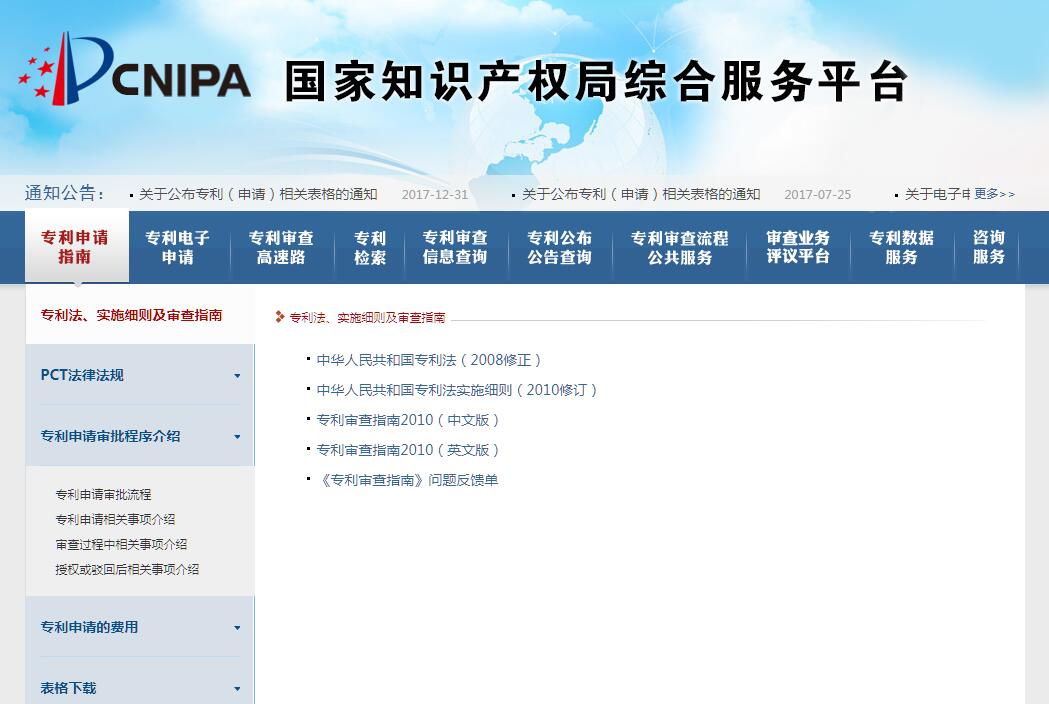Expand the 专利申请的费用 sidebar arrow
This screenshot has height=704, width=1049.
coord(237,628)
